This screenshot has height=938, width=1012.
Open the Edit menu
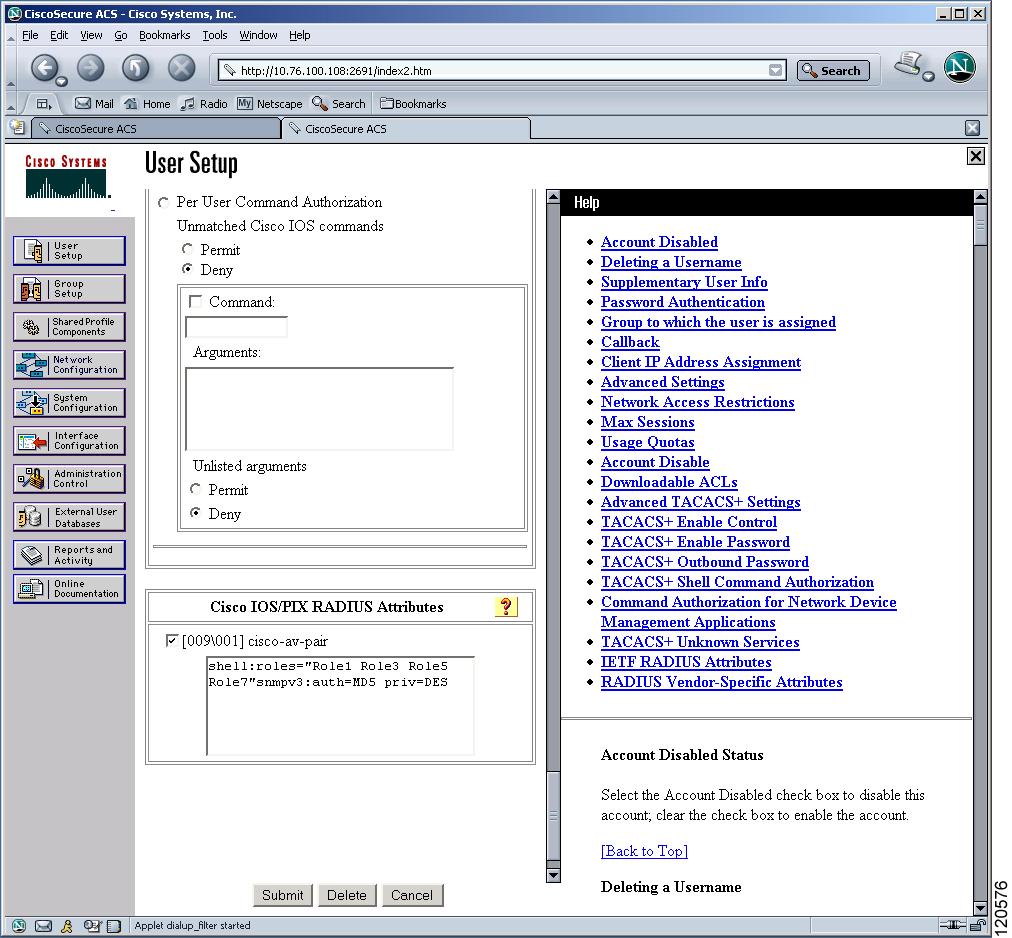[59, 35]
